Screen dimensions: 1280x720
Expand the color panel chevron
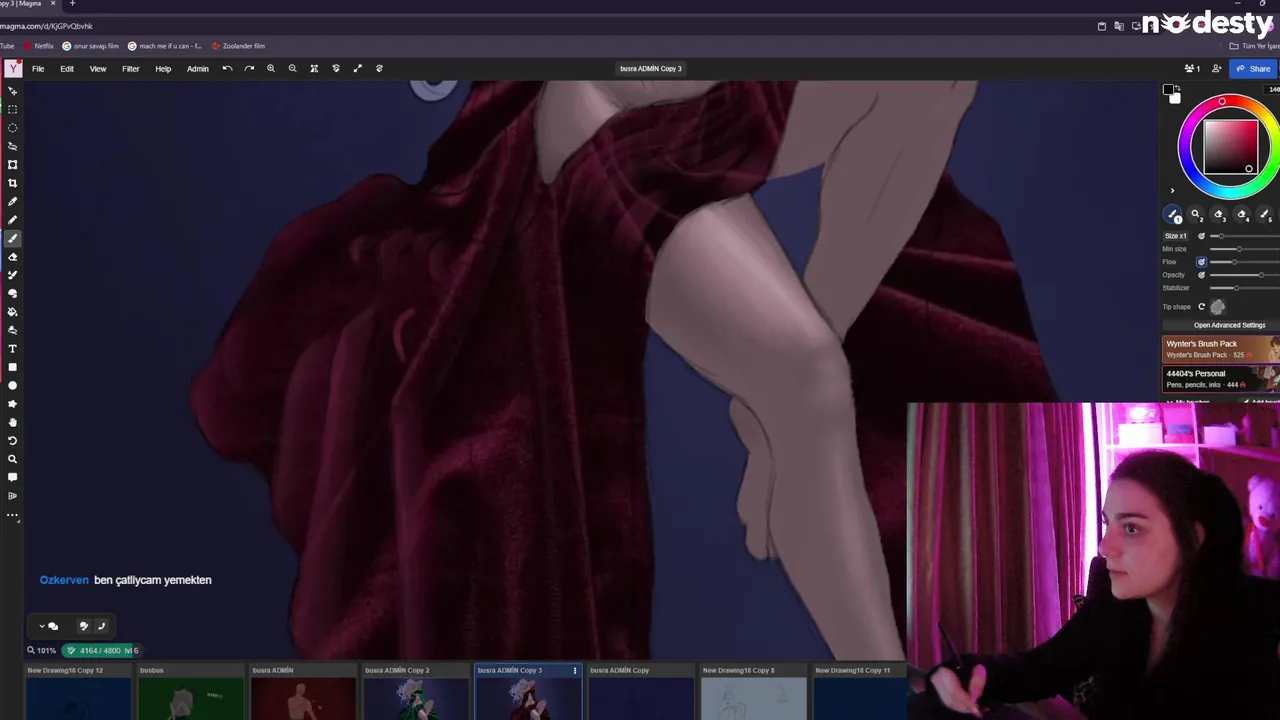(x=1173, y=190)
